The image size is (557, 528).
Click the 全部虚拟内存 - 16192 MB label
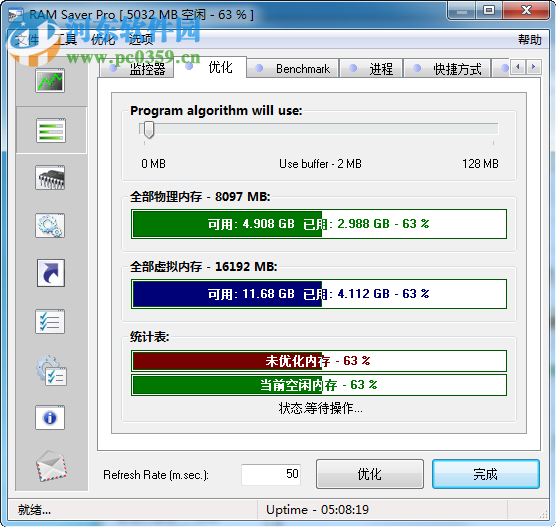(204, 266)
